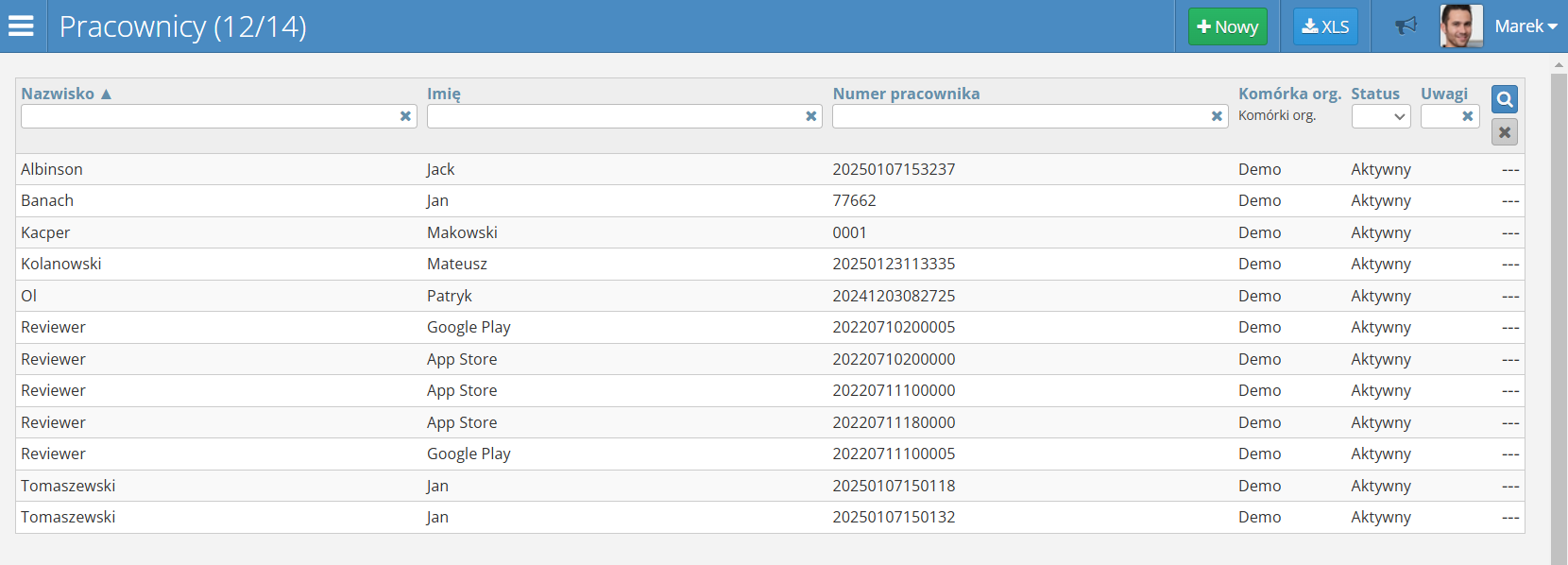Clear the Nazwisko filter with its X
The height and width of the screenshot is (565, 1568).
pyautogui.click(x=405, y=116)
